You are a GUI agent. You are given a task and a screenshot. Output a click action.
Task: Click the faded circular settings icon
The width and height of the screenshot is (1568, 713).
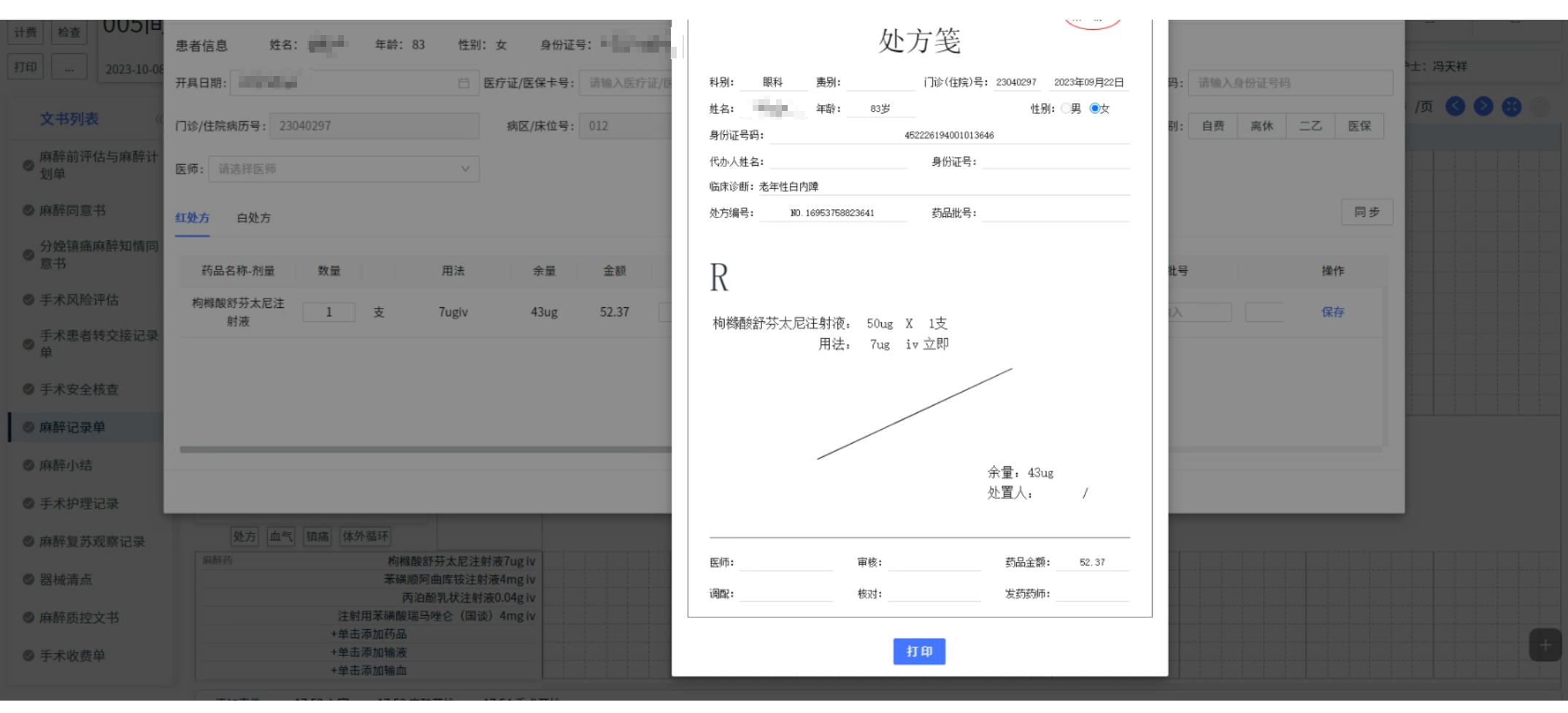pos(1540,107)
